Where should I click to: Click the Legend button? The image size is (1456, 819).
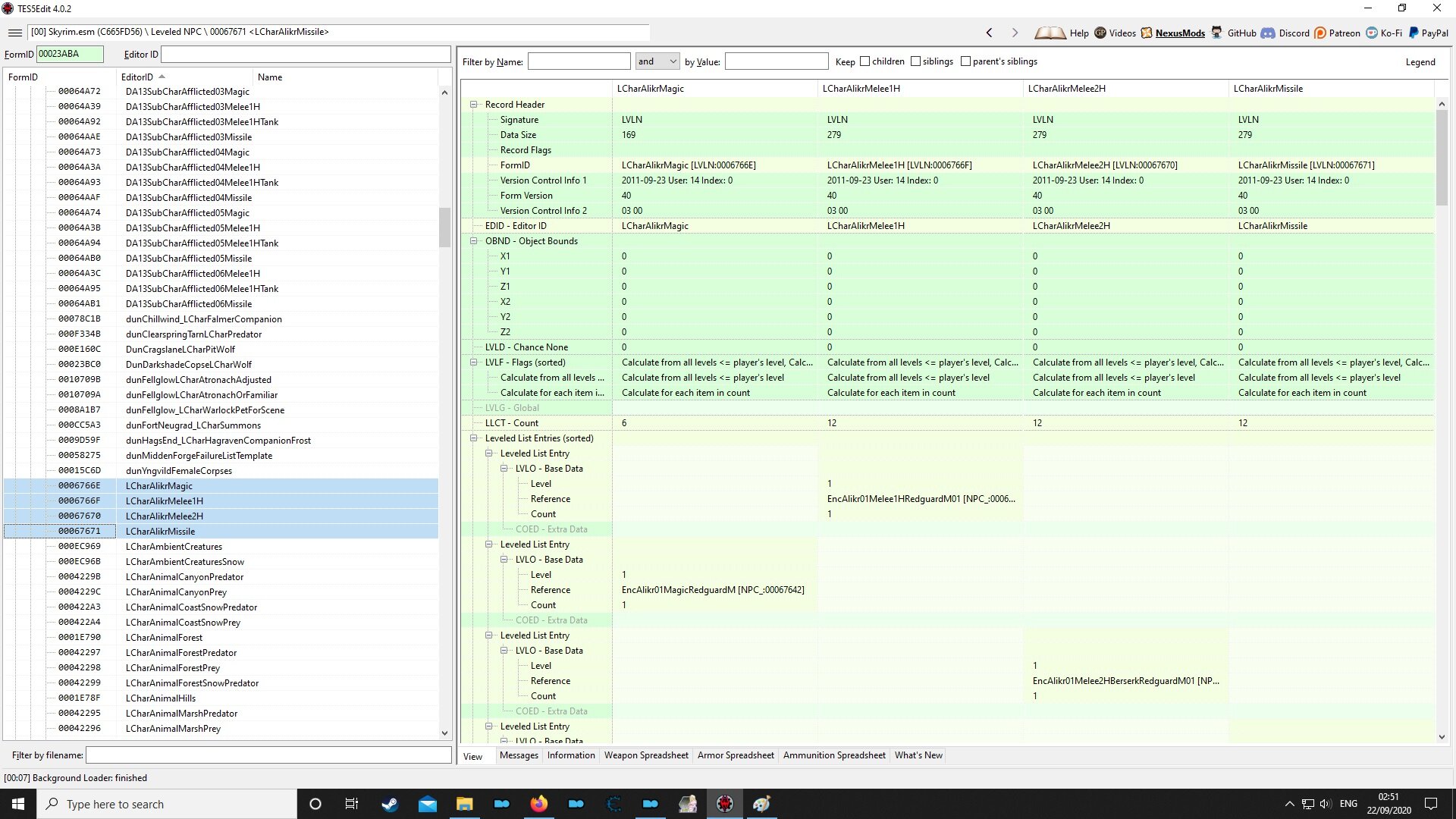1420,62
